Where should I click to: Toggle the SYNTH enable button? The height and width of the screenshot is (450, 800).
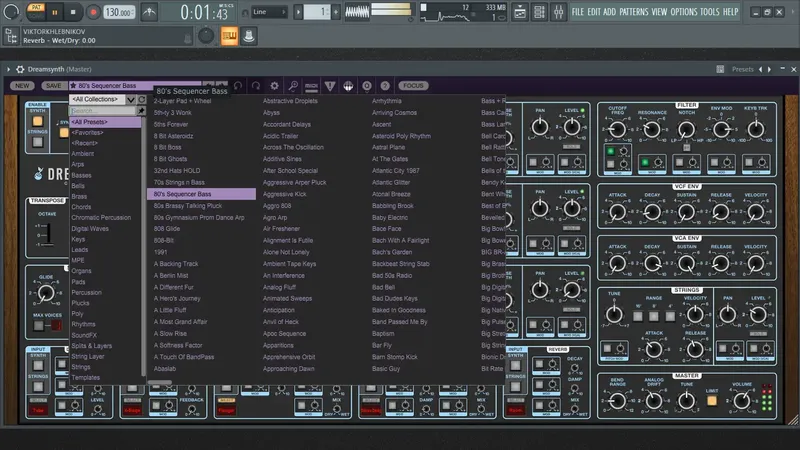(x=37, y=123)
